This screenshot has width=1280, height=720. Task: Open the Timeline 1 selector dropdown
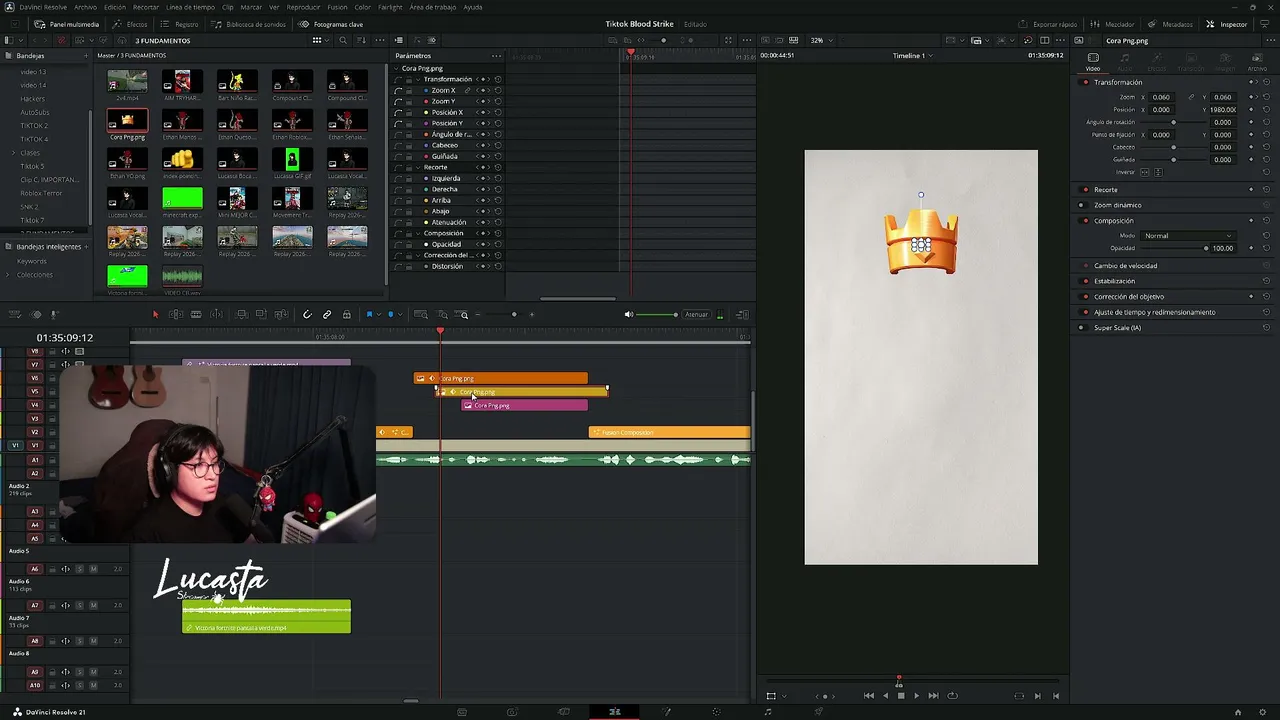point(912,56)
